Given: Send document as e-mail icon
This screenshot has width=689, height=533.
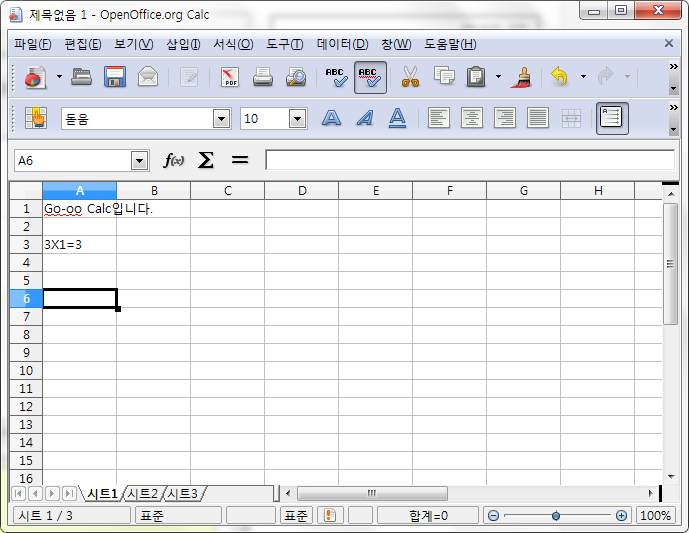Looking at the screenshot, I should pyautogui.click(x=148, y=77).
